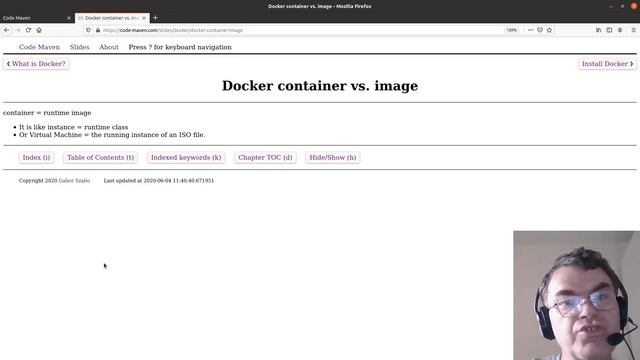Click 'Press ? for keyboard navigation' text
640x360 pixels.
point(180,47)
